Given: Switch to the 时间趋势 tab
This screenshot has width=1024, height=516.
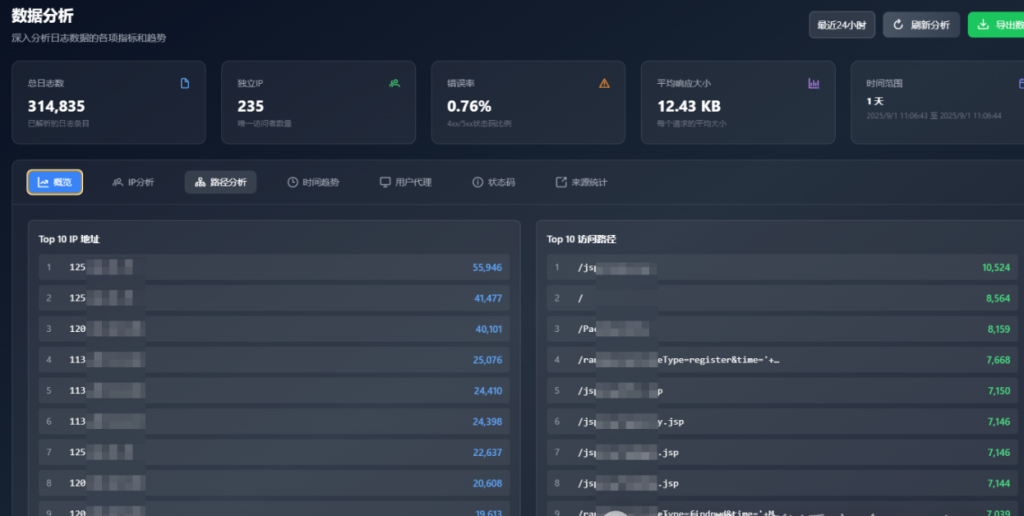Looking at the screenshot, I should pos(313,182).
